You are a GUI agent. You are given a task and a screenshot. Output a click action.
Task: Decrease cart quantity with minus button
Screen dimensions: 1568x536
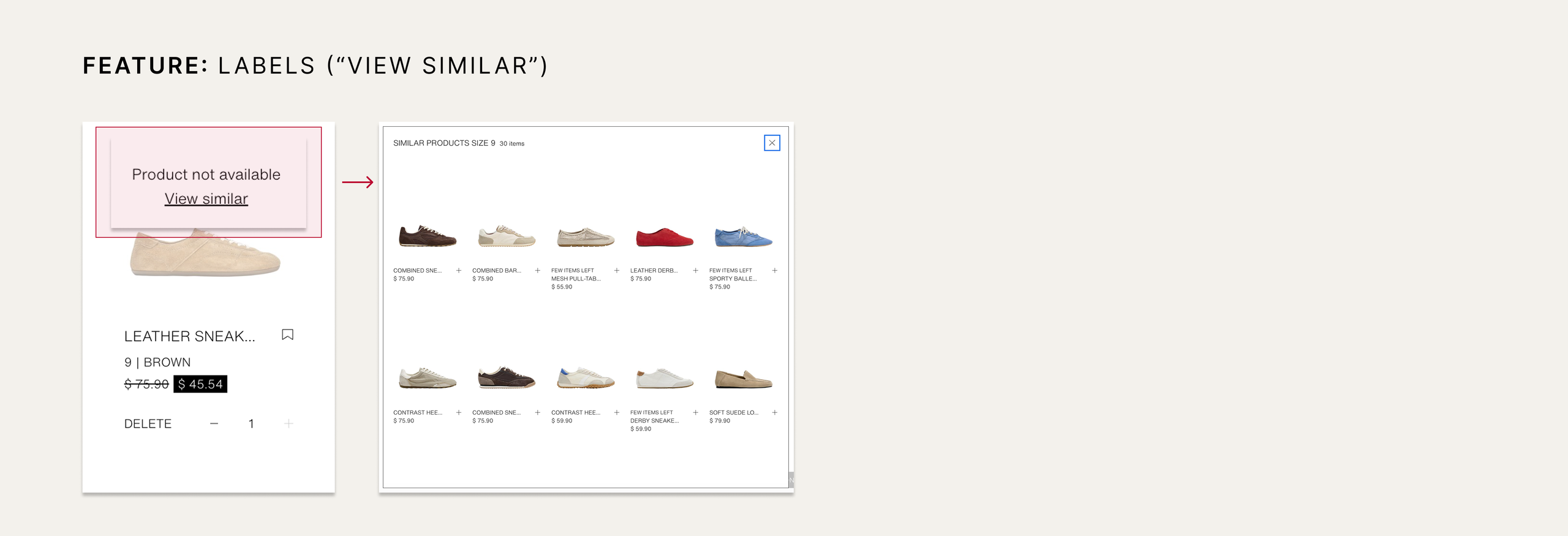214,423
